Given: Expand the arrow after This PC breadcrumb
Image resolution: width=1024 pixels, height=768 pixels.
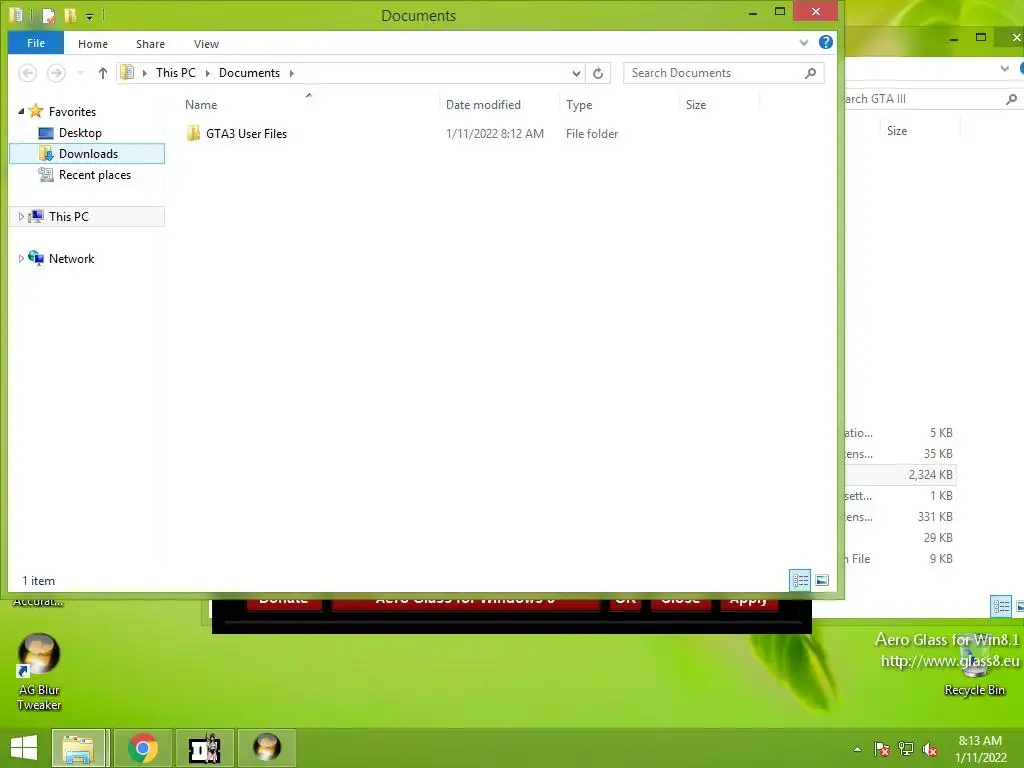Looking at the screenshot, I should click(x=208, y=73).
